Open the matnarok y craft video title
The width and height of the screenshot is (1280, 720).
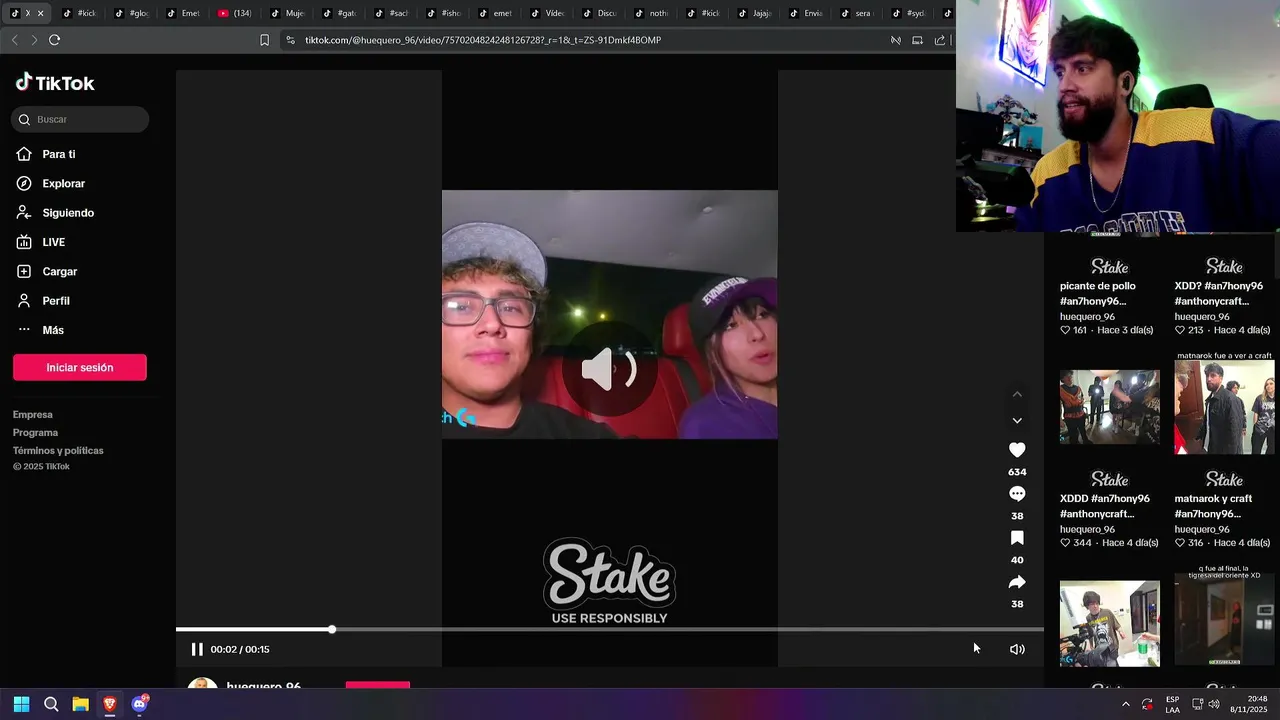[x=1213, y=506]
